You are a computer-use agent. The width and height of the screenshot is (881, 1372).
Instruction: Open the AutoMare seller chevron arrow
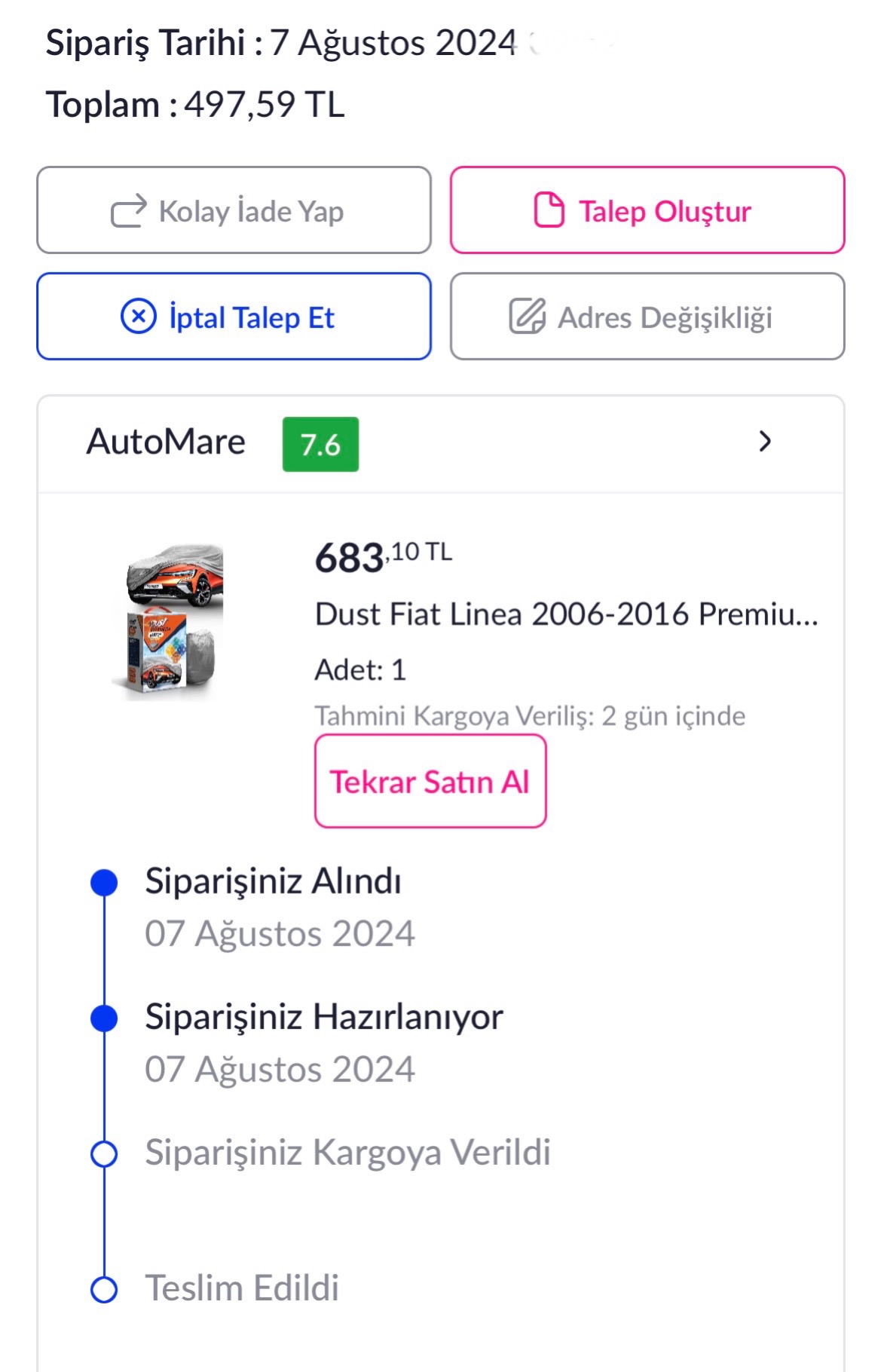765,442
